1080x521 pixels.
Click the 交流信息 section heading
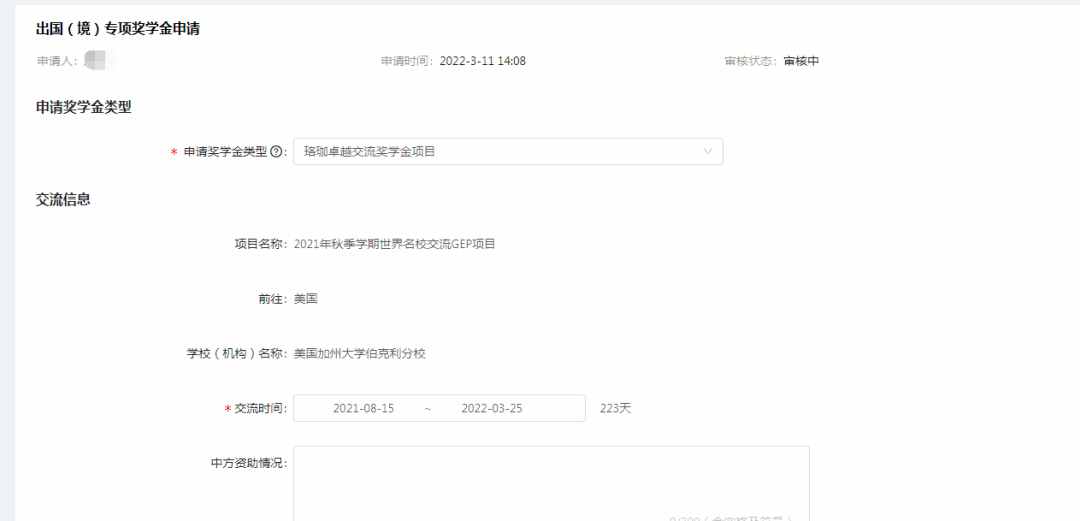[63, 199]
